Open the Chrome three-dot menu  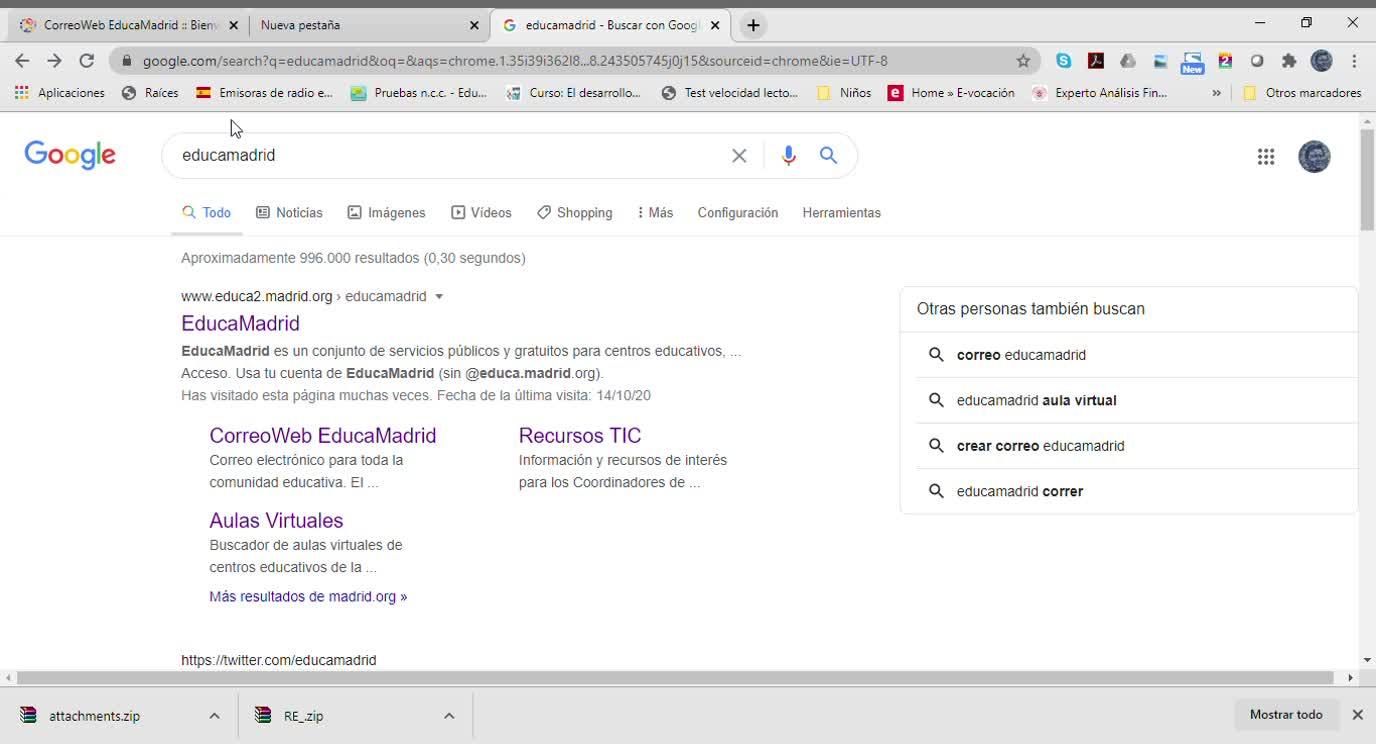point(1354,61)
